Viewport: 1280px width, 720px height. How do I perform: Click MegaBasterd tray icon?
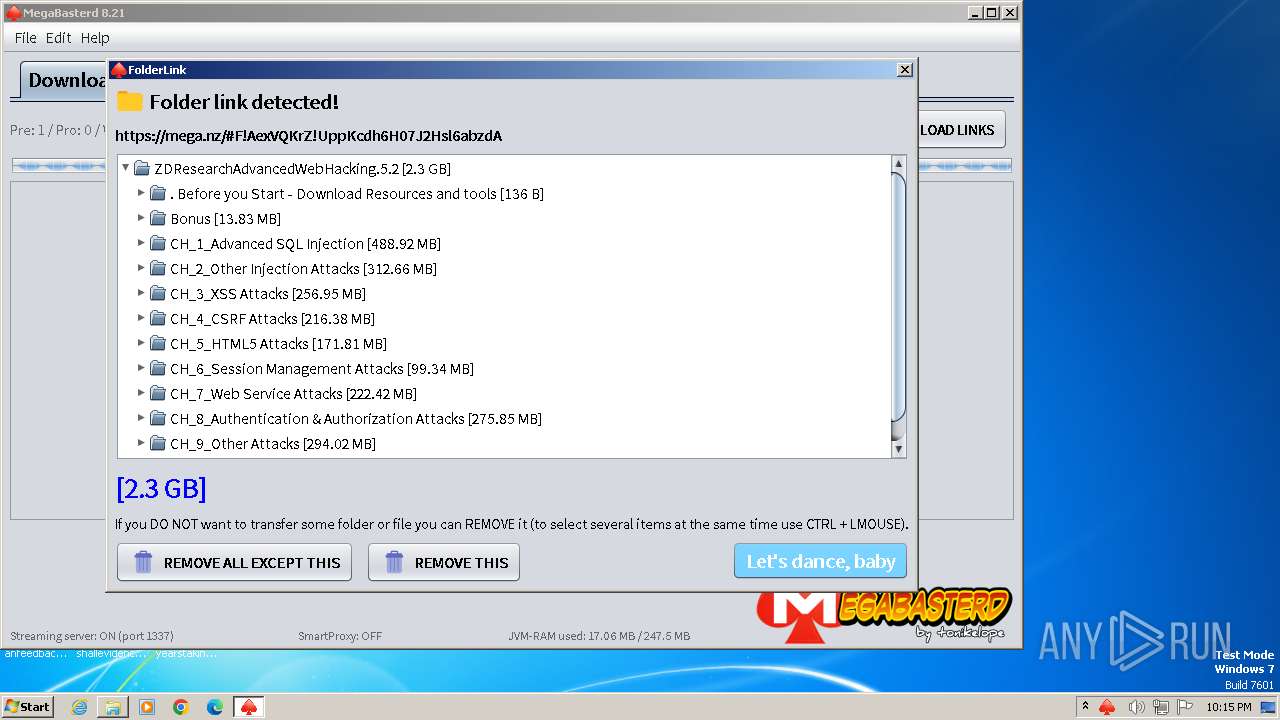click(1107, 707)
